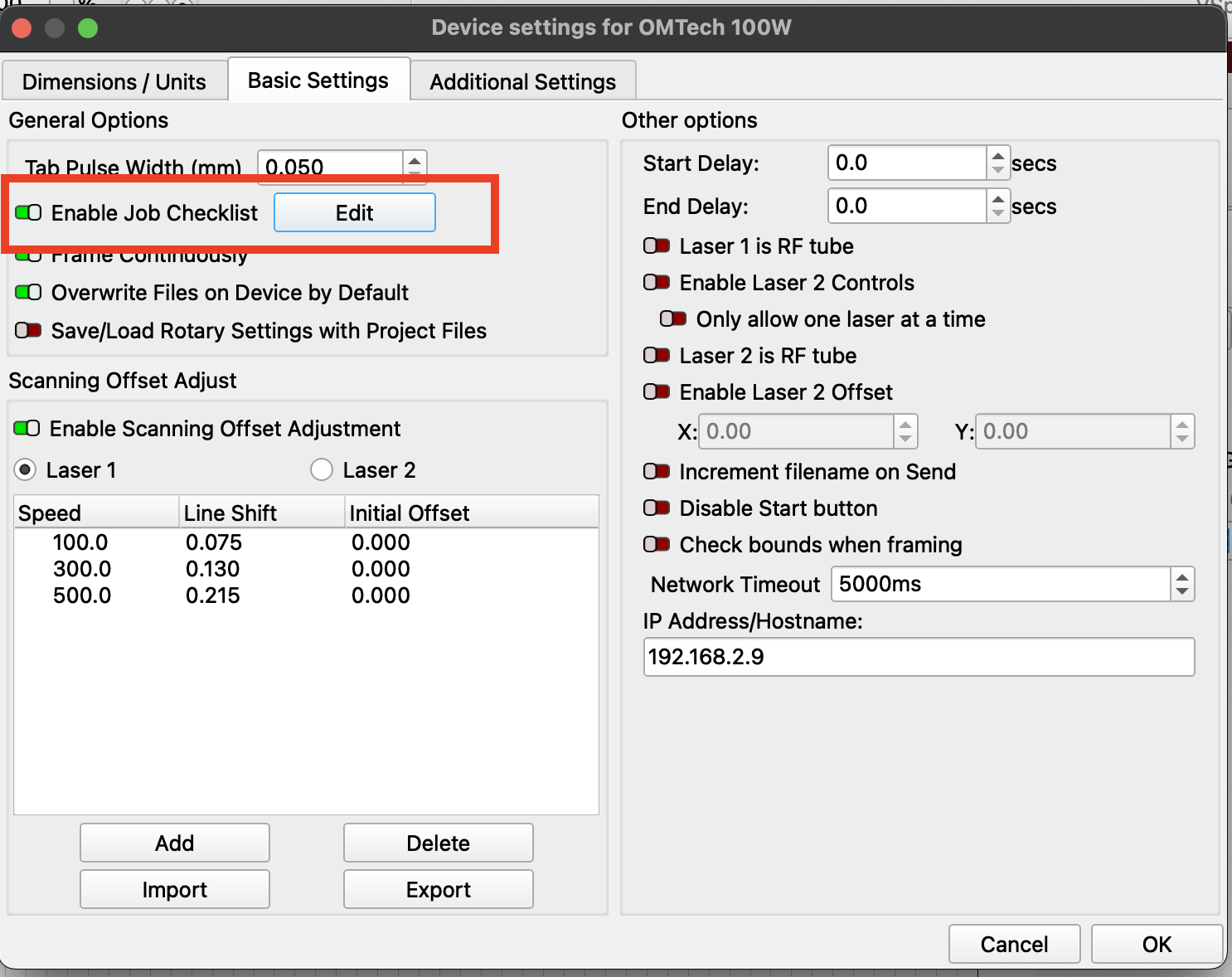The width and height of the screenshot is (1232, 977).
Task: Click the End Delay stepper arrows
Action: 998,206
